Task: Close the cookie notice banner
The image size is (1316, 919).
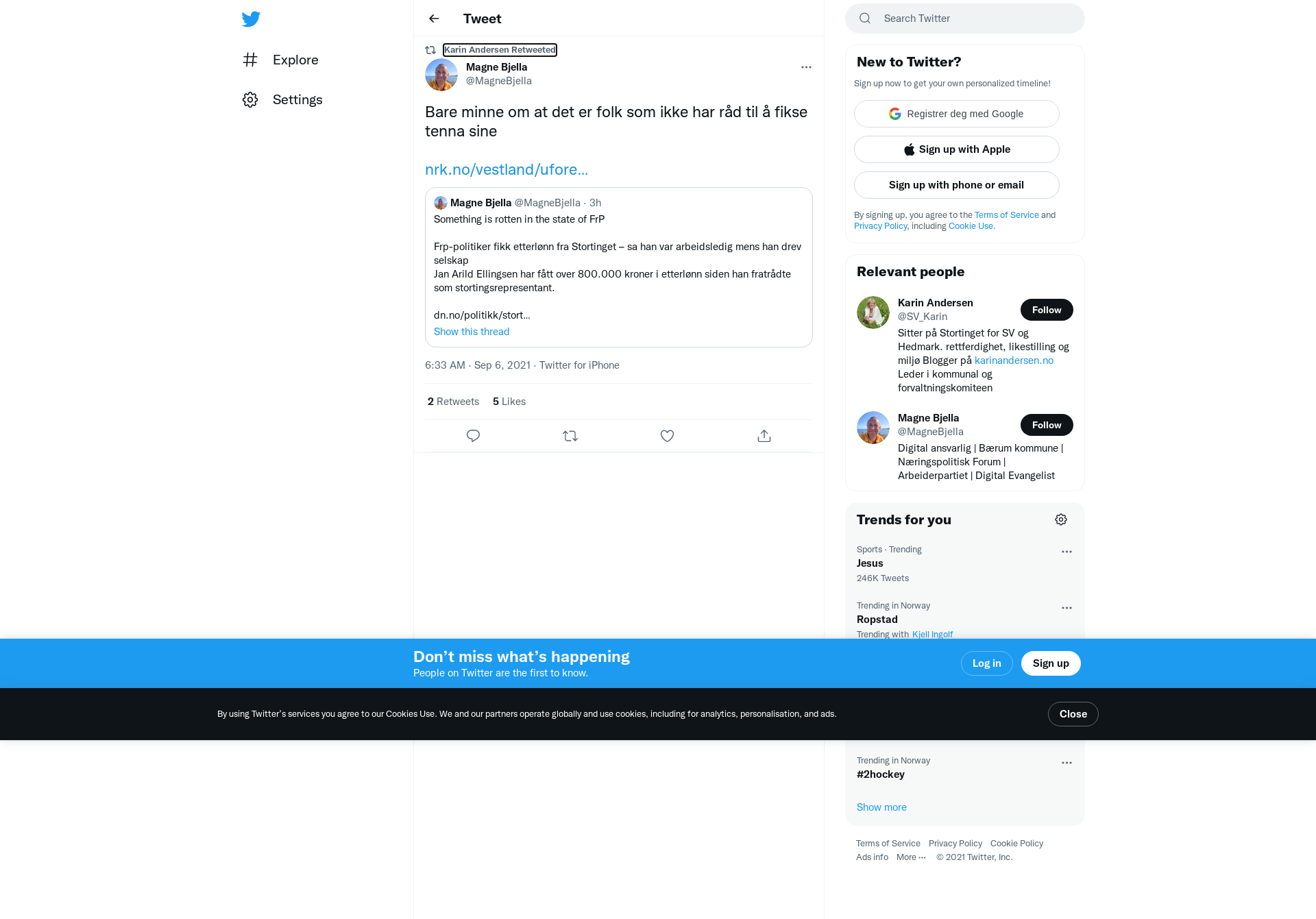Action: 1073,714
